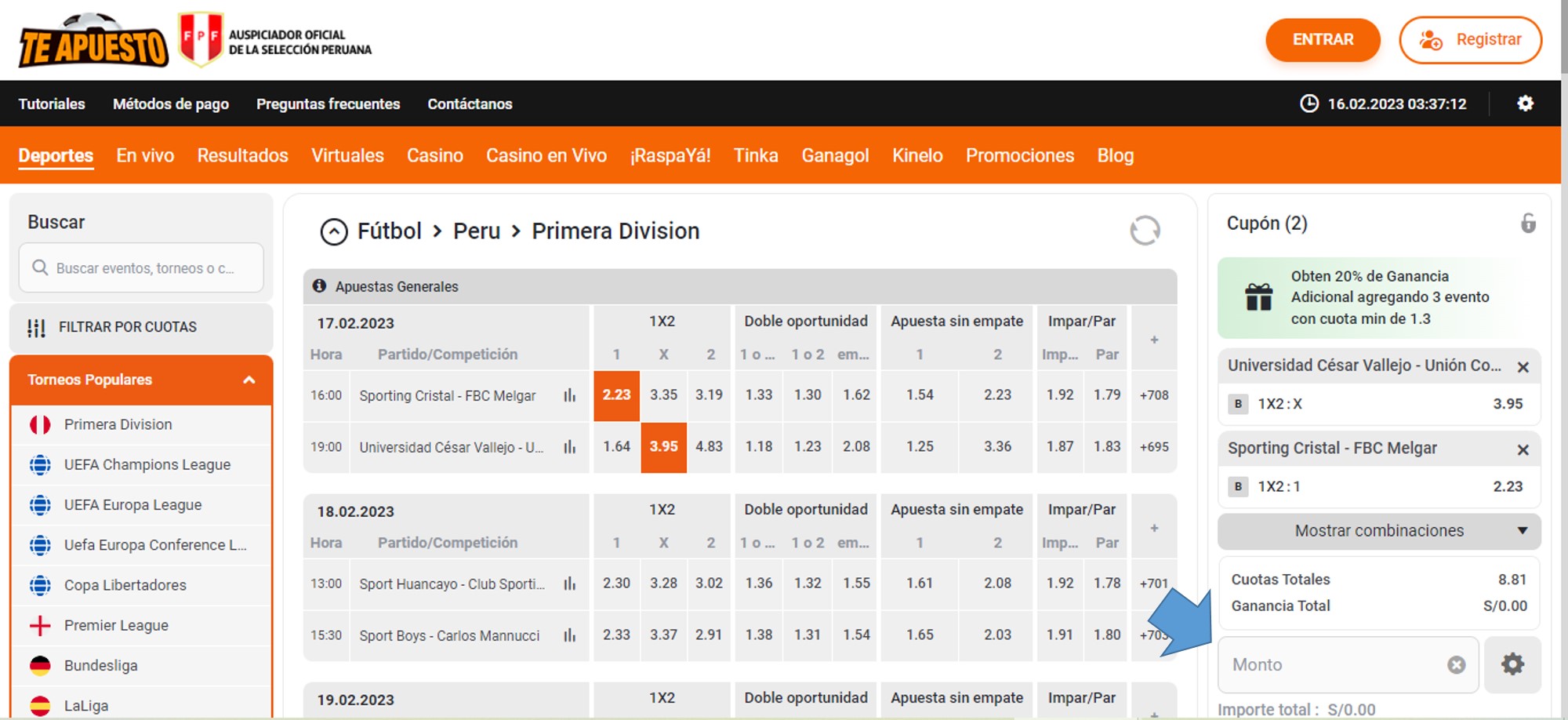The image size is (1568, 720).
Task: Click the circled up-arrow before Fútbol
Action: pos(334,231)
